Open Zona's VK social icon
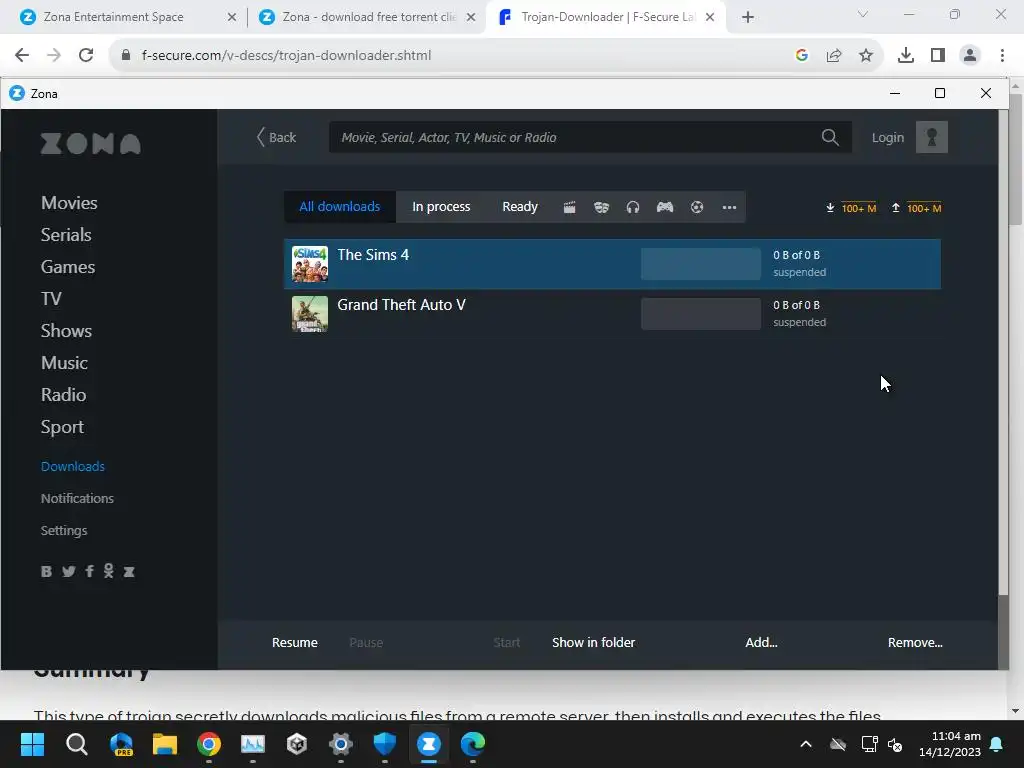 (46, 571)
